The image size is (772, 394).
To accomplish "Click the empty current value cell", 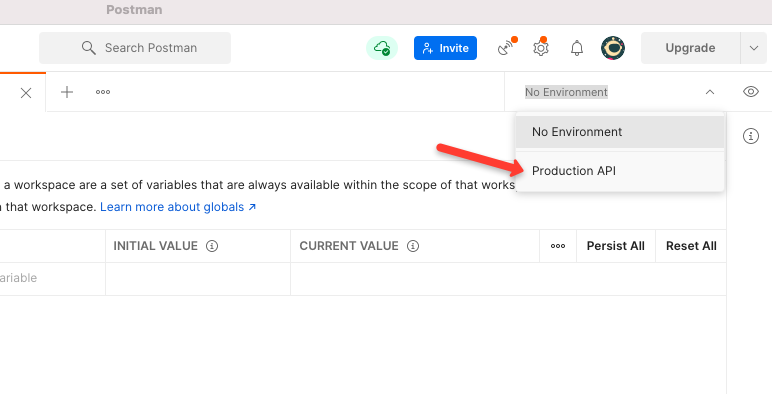I will point(508,279).
